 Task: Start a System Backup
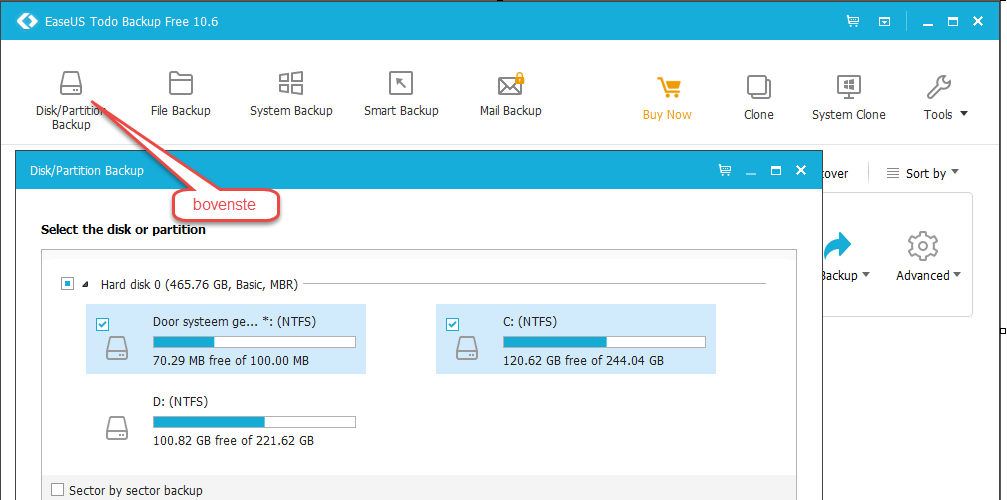pos(291,94)
